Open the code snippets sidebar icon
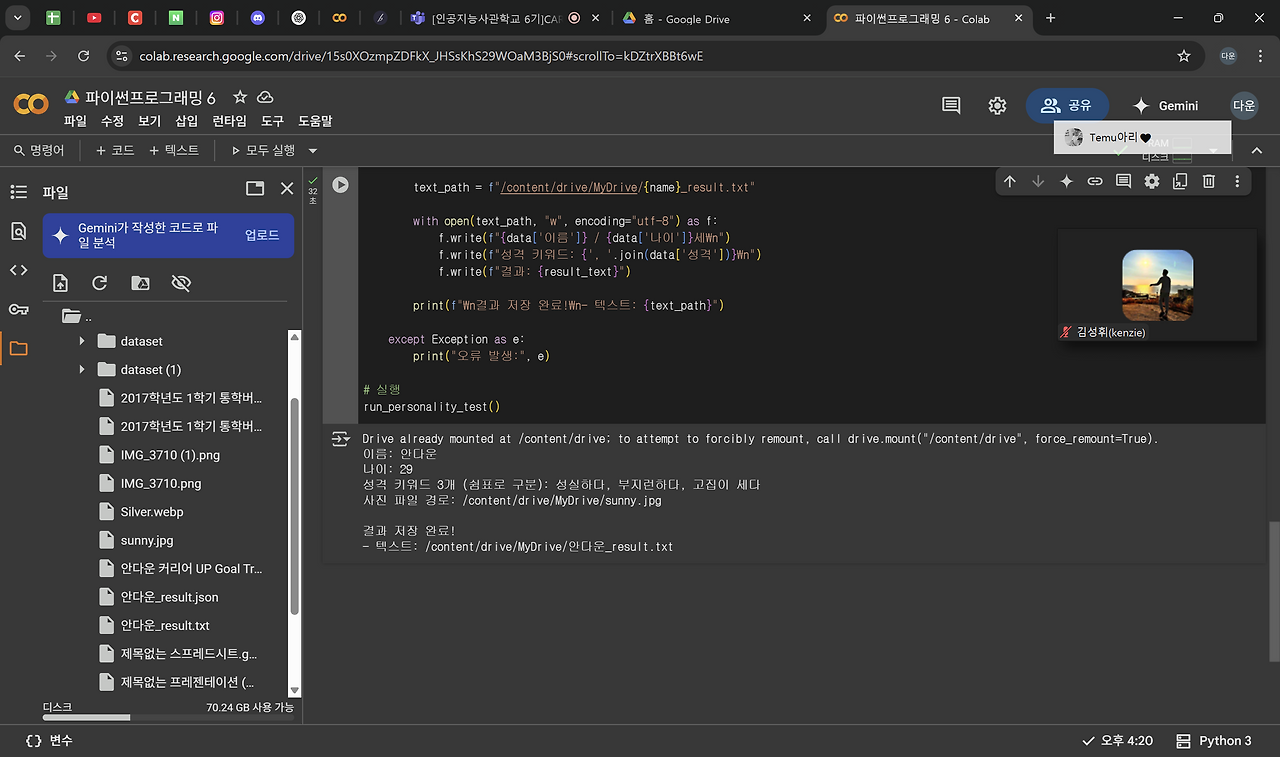Image resolution: width=1280 pixels, height=757 pixels. click(x=18, y=270)
